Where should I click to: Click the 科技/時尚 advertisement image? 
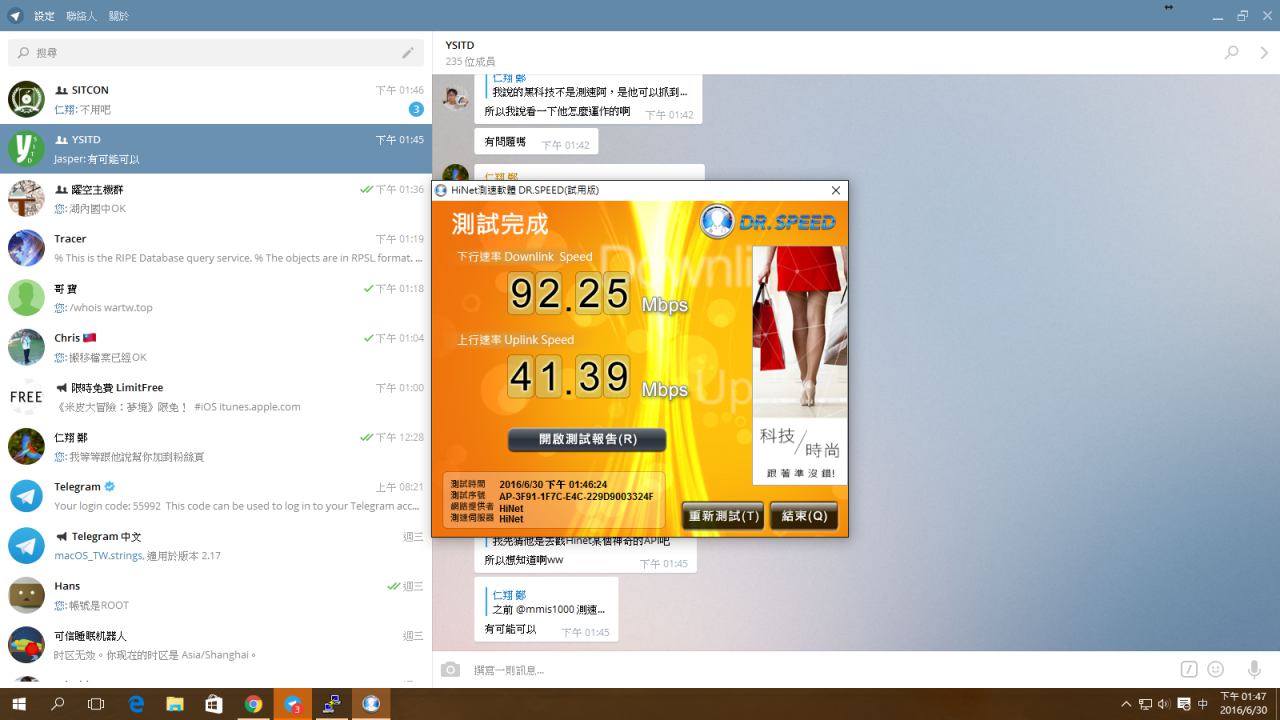click(799, 365)
